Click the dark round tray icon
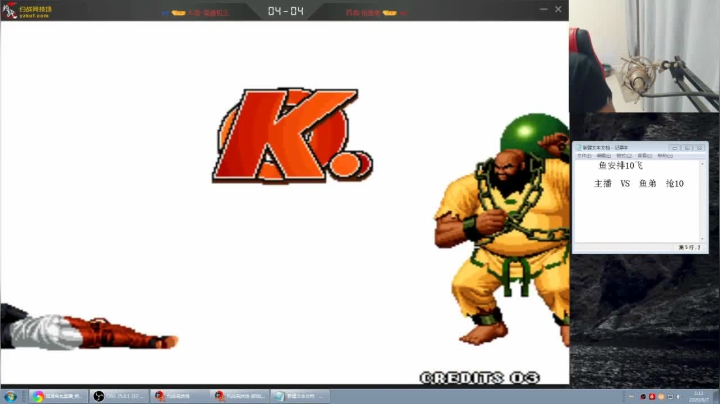The width and height of the screenshot is (720, 404). (x=643, y=397)
